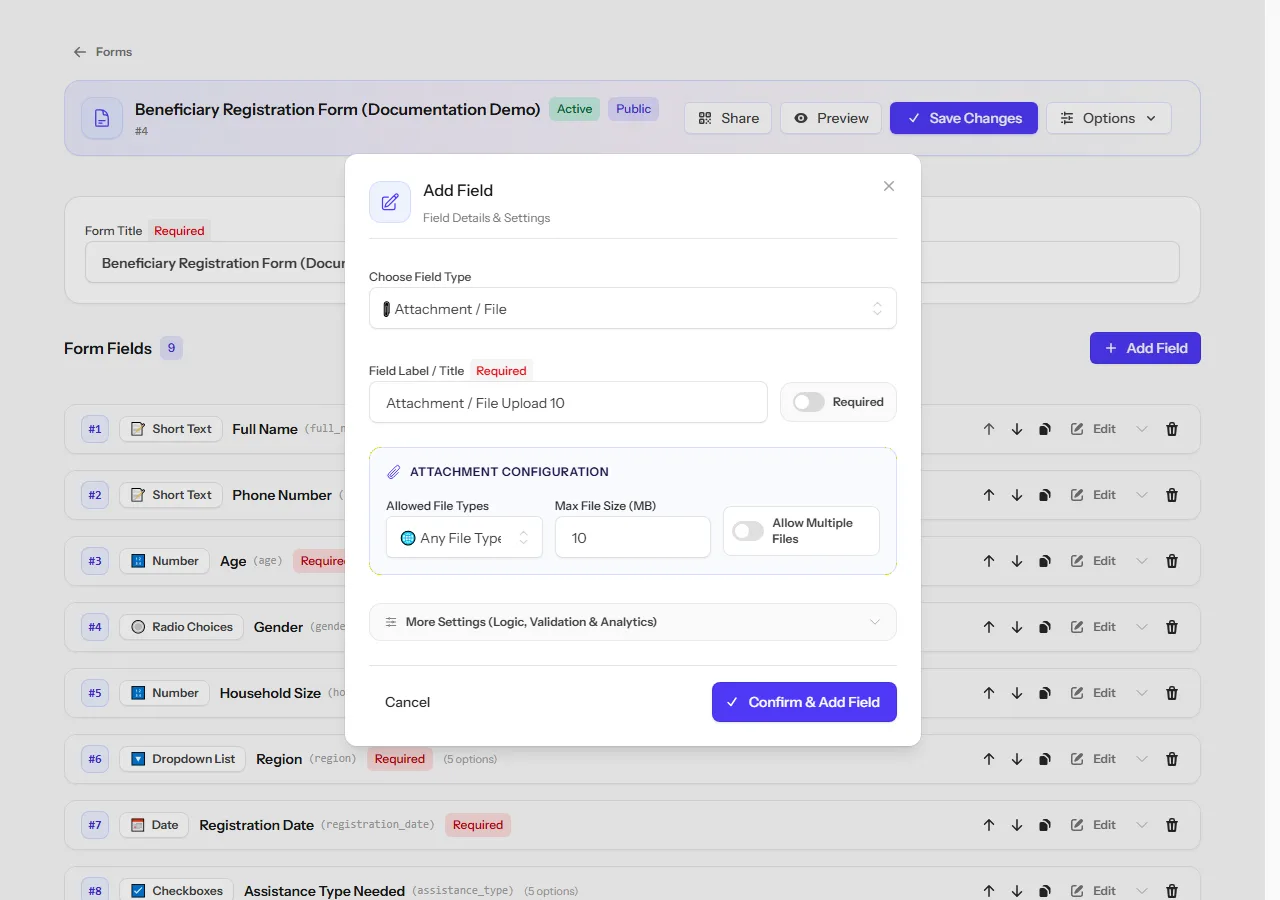Confirm & Add Field
The height and width of the screenshot is (900, 1280).
point(804,702)
